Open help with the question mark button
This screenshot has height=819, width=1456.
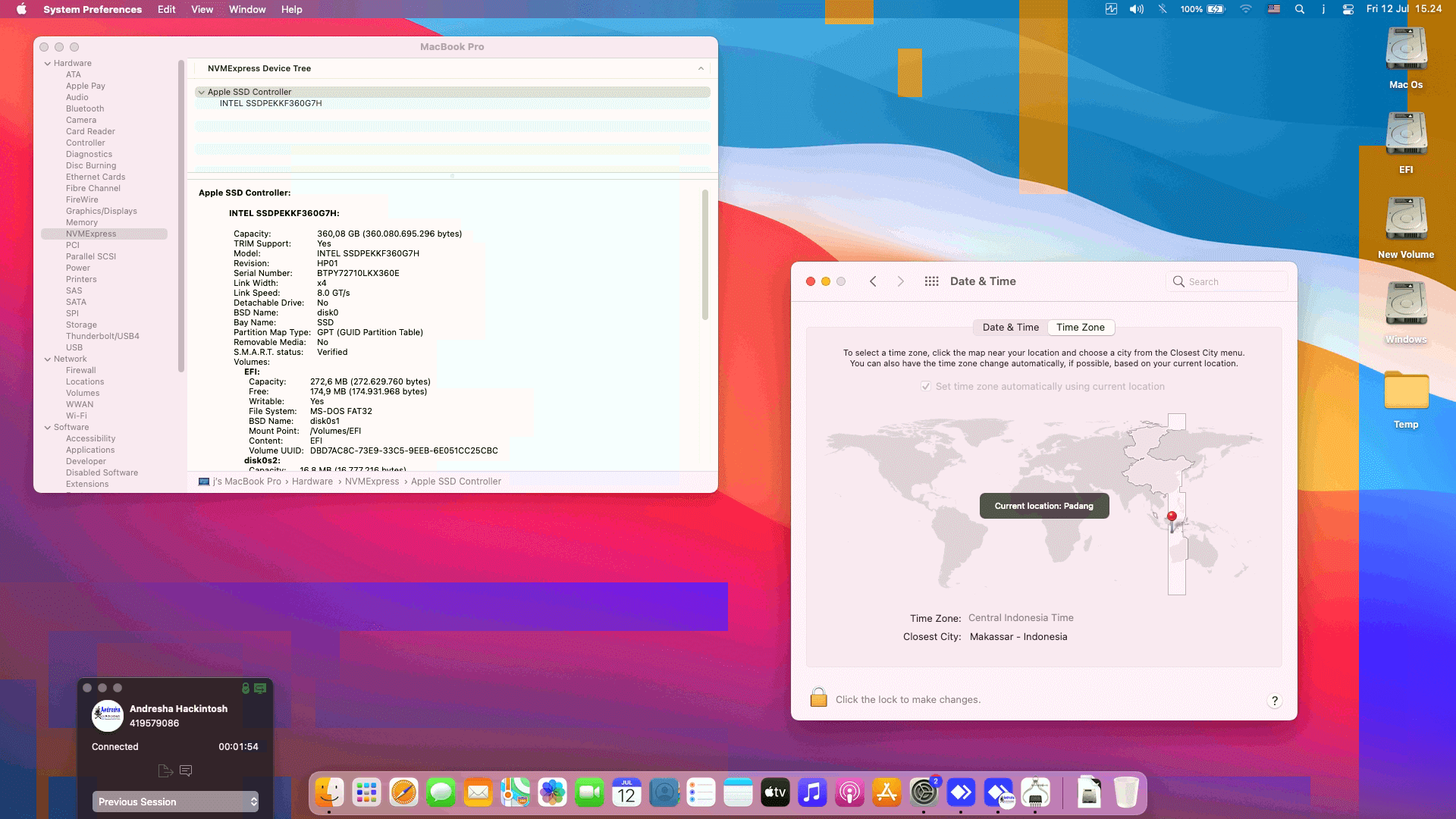[1275, 701]
